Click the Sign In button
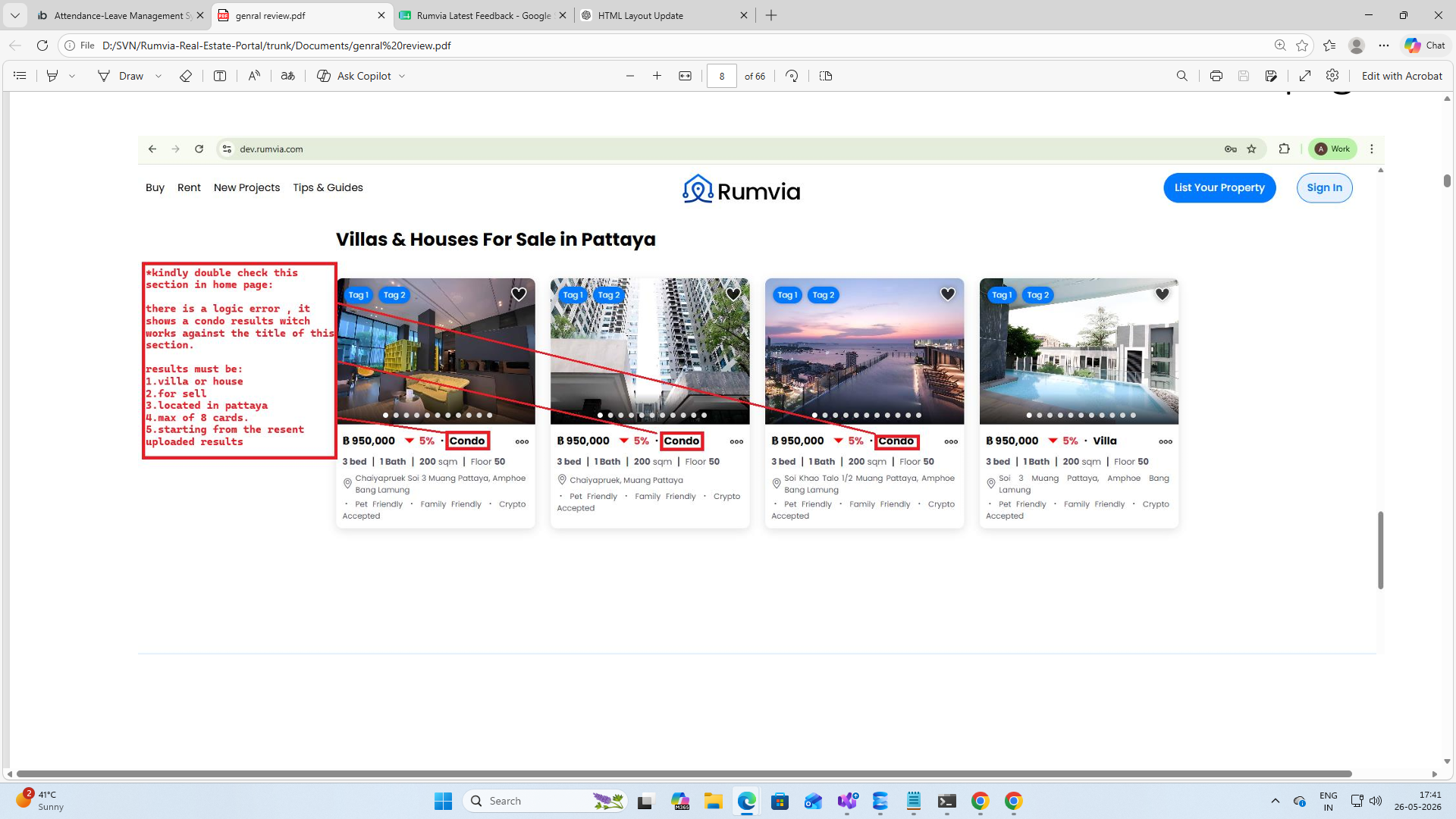The image size is (1456, 819). [1324, 188]
